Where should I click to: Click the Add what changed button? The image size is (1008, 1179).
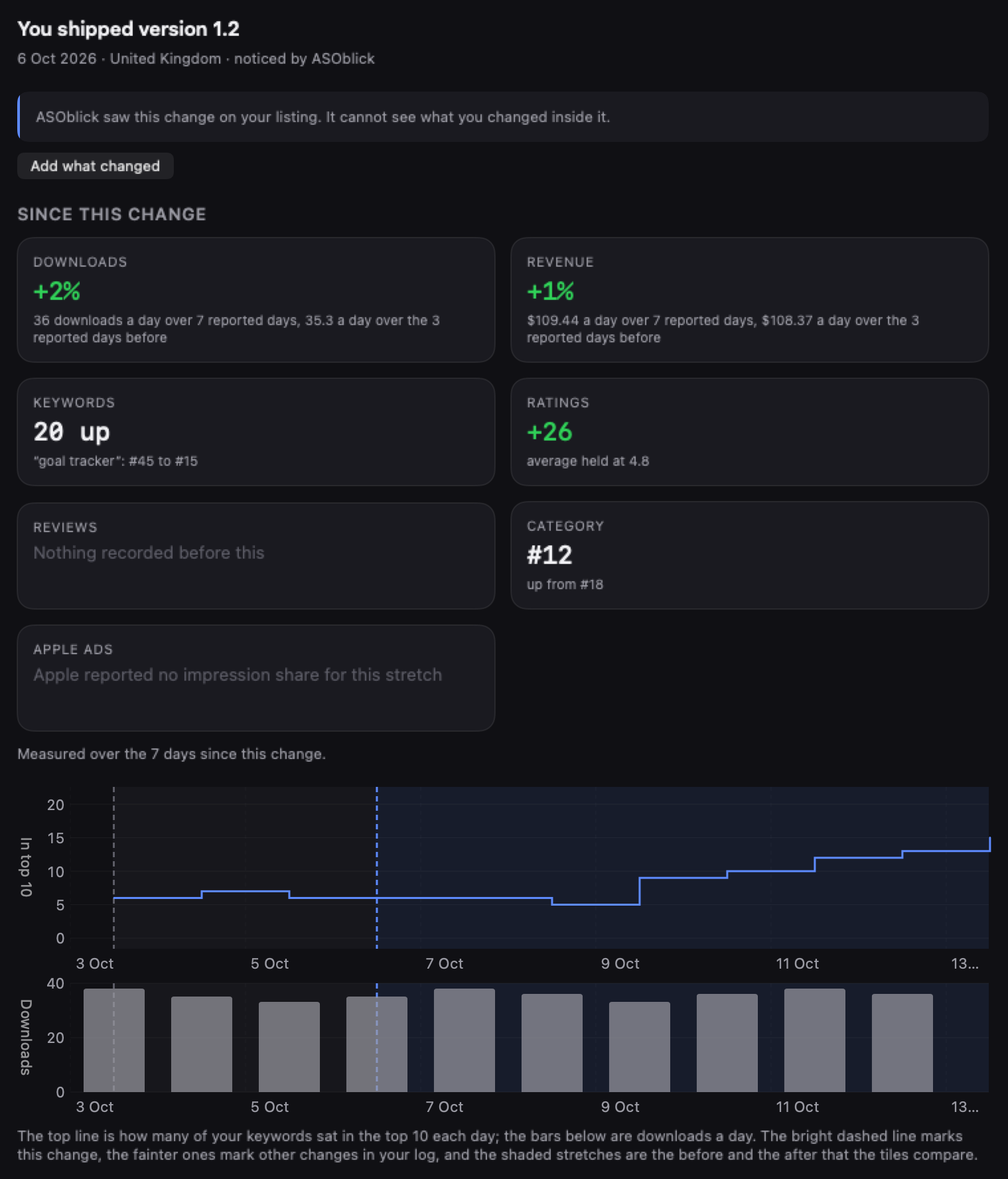click(95, 166)
